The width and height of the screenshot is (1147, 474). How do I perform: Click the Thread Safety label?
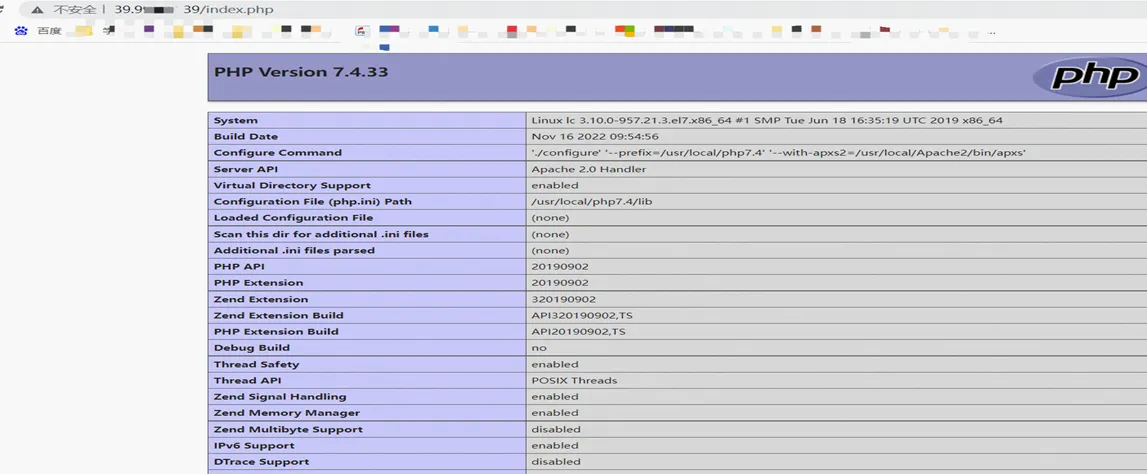click(256, 365)
